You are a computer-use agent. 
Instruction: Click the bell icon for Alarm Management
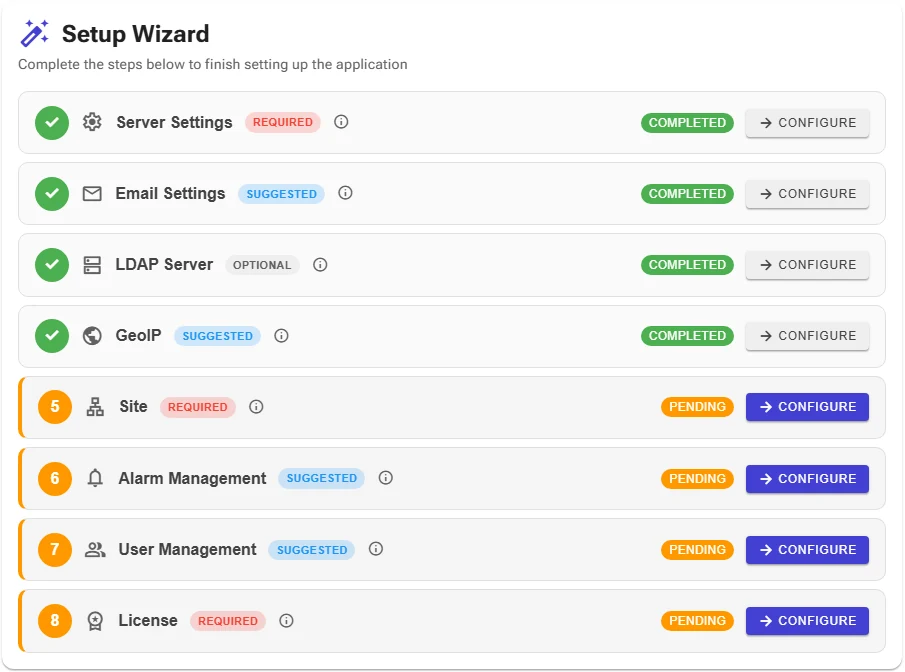pyautogui.click(x=95, y=478)
